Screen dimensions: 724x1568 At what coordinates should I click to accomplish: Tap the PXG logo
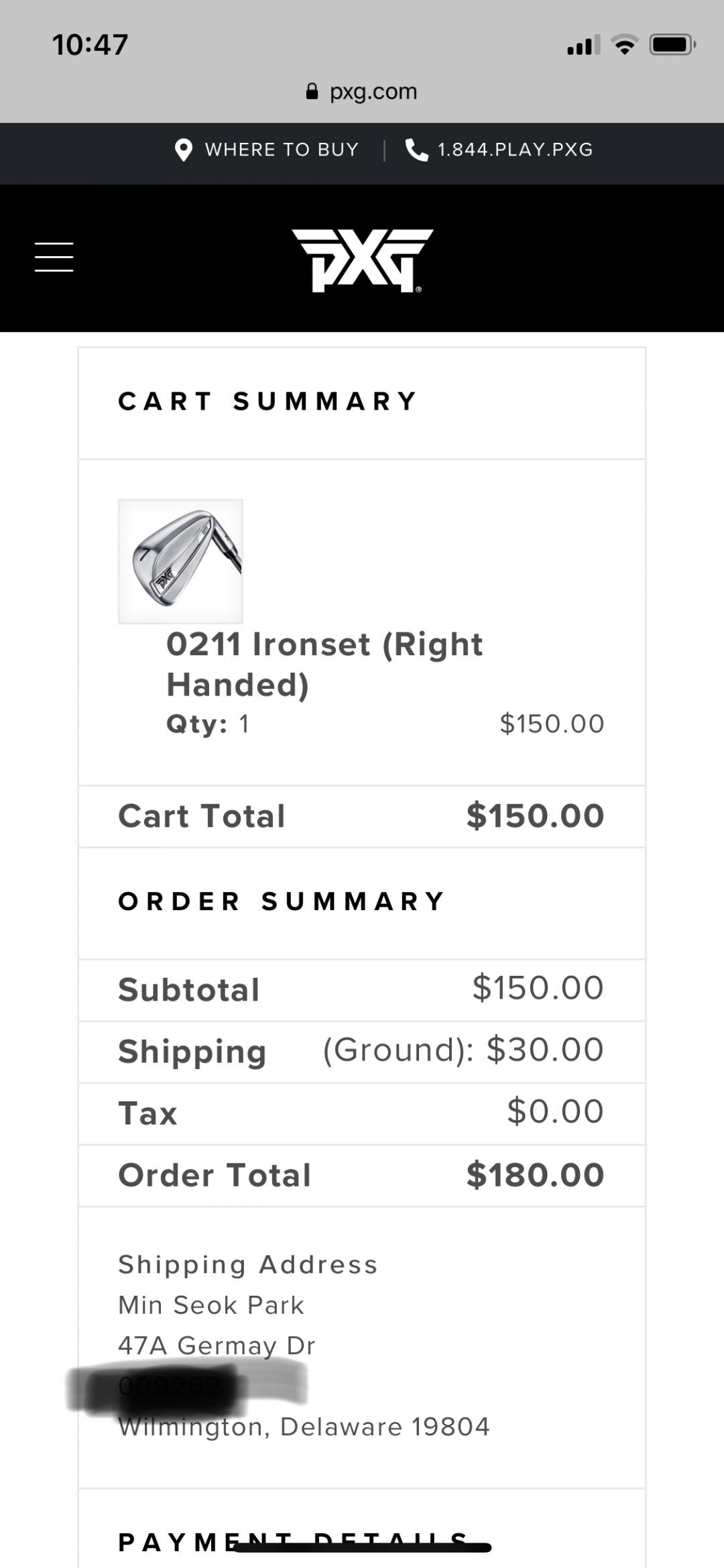click(362, 260)
